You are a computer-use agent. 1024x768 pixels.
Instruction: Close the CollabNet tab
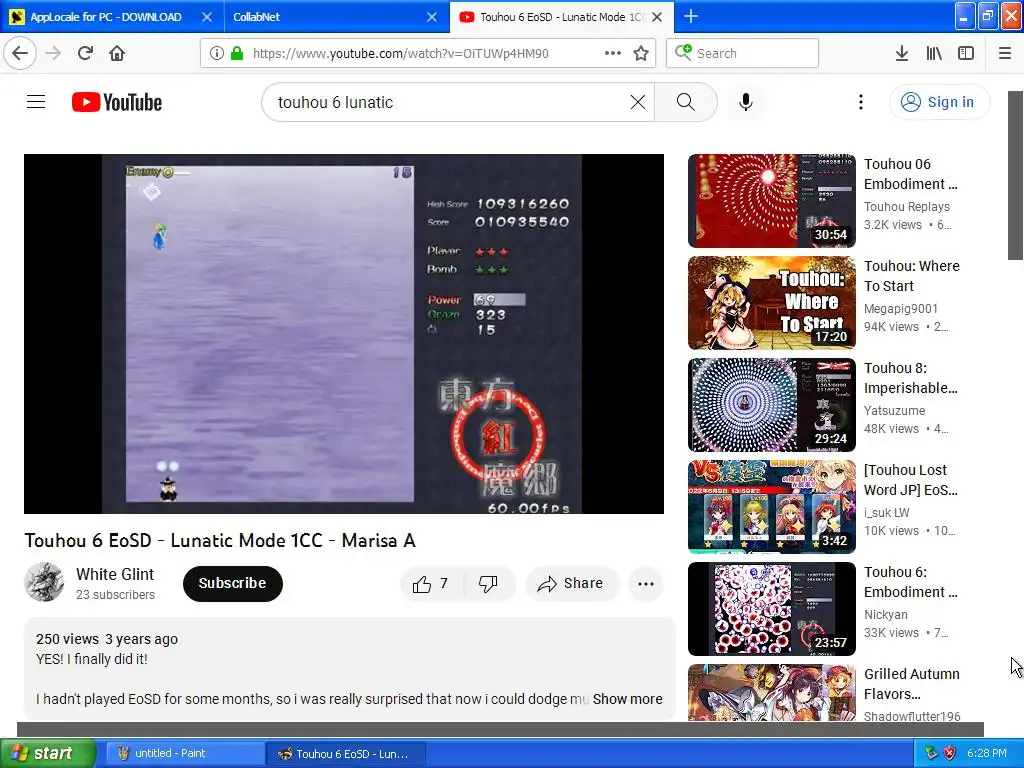432,17
